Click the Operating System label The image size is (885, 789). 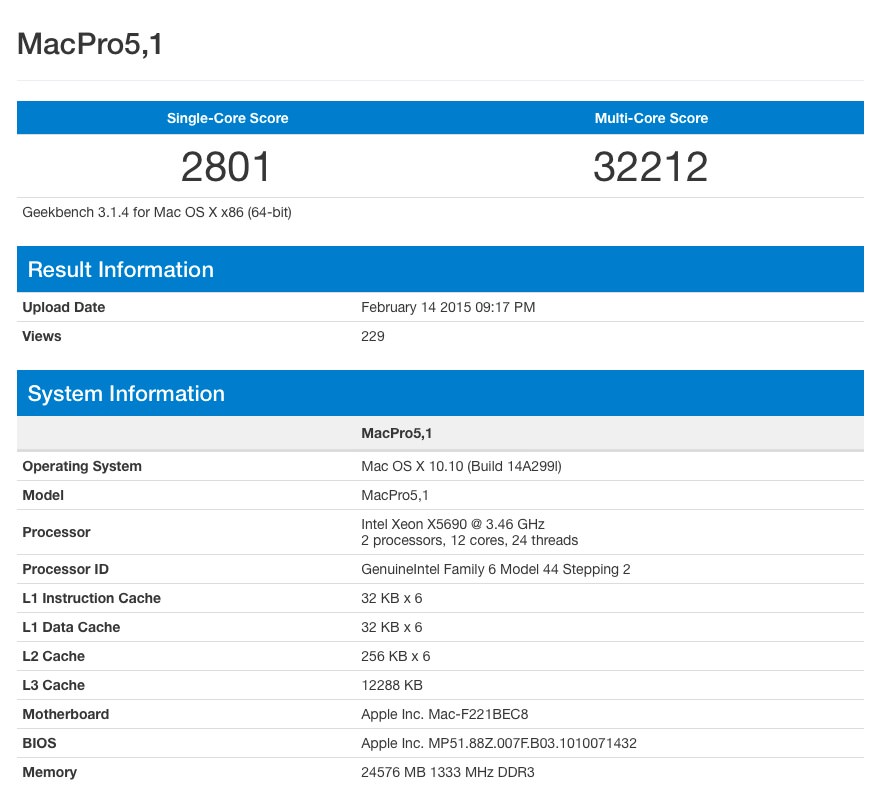tap(82, 466)
